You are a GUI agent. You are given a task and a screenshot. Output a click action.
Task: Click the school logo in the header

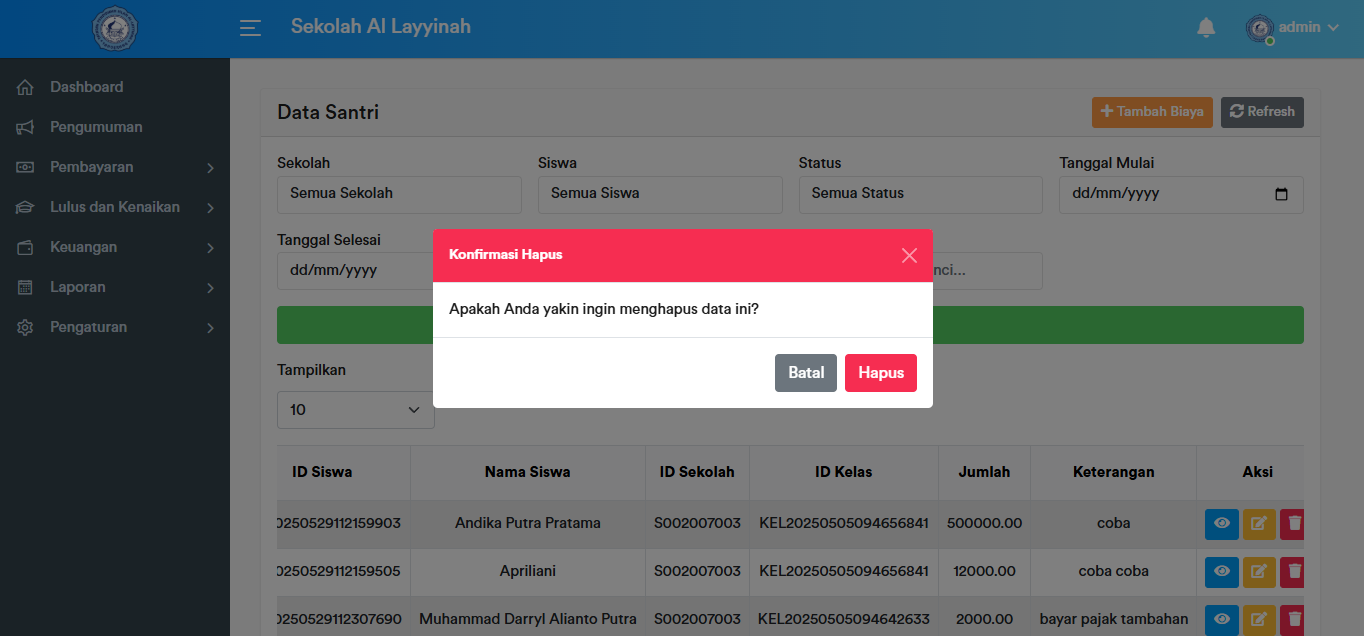pyautogui.click(x=115, y=29)
